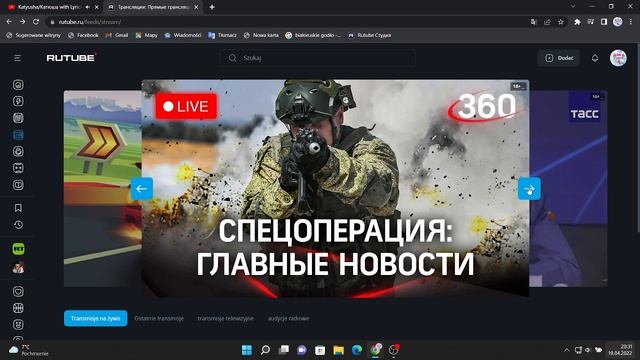The image size is (640, 360).
Task: Open the Wiadomości bookmark
Action: [x=183, y=36]
